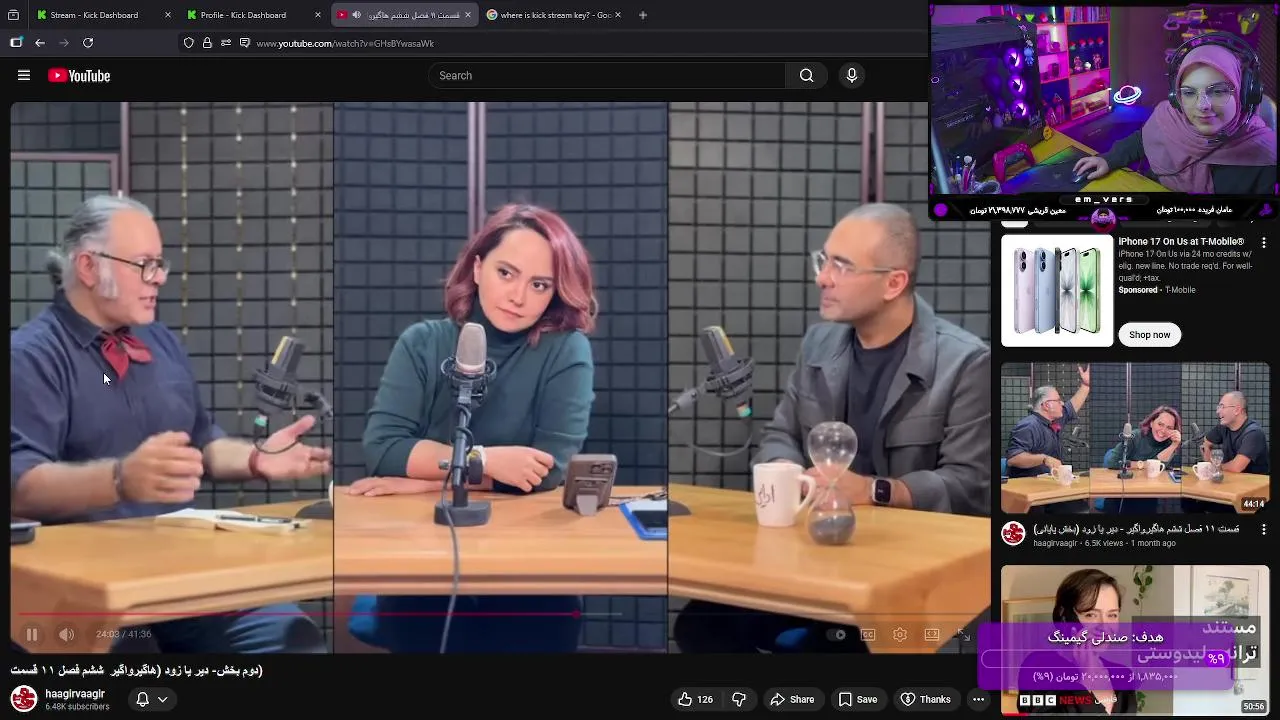This screenshot has width=1280, height=720.
Task: Mute the video player volume
Action: (66, 634)
